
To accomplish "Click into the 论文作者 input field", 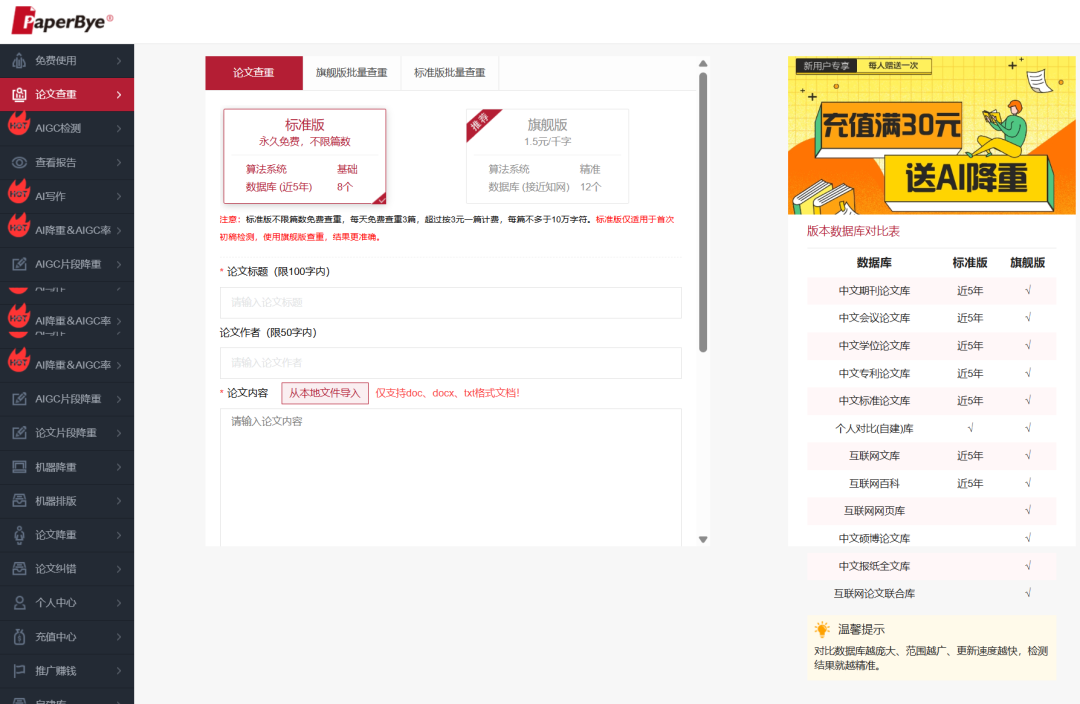I will pos(450,363).
